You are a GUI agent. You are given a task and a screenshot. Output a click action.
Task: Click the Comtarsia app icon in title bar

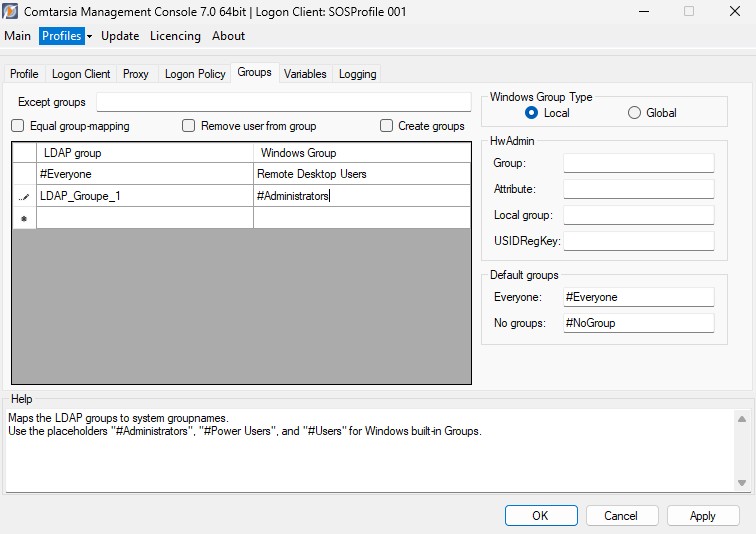[x=11, y=11]
